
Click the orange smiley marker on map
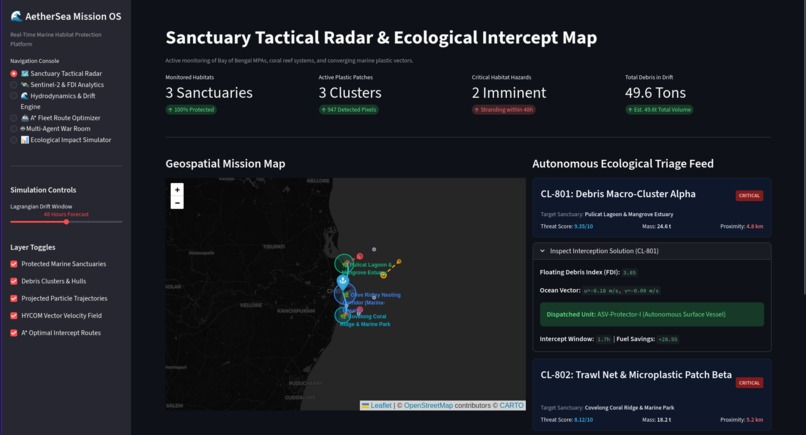(383, 276)
